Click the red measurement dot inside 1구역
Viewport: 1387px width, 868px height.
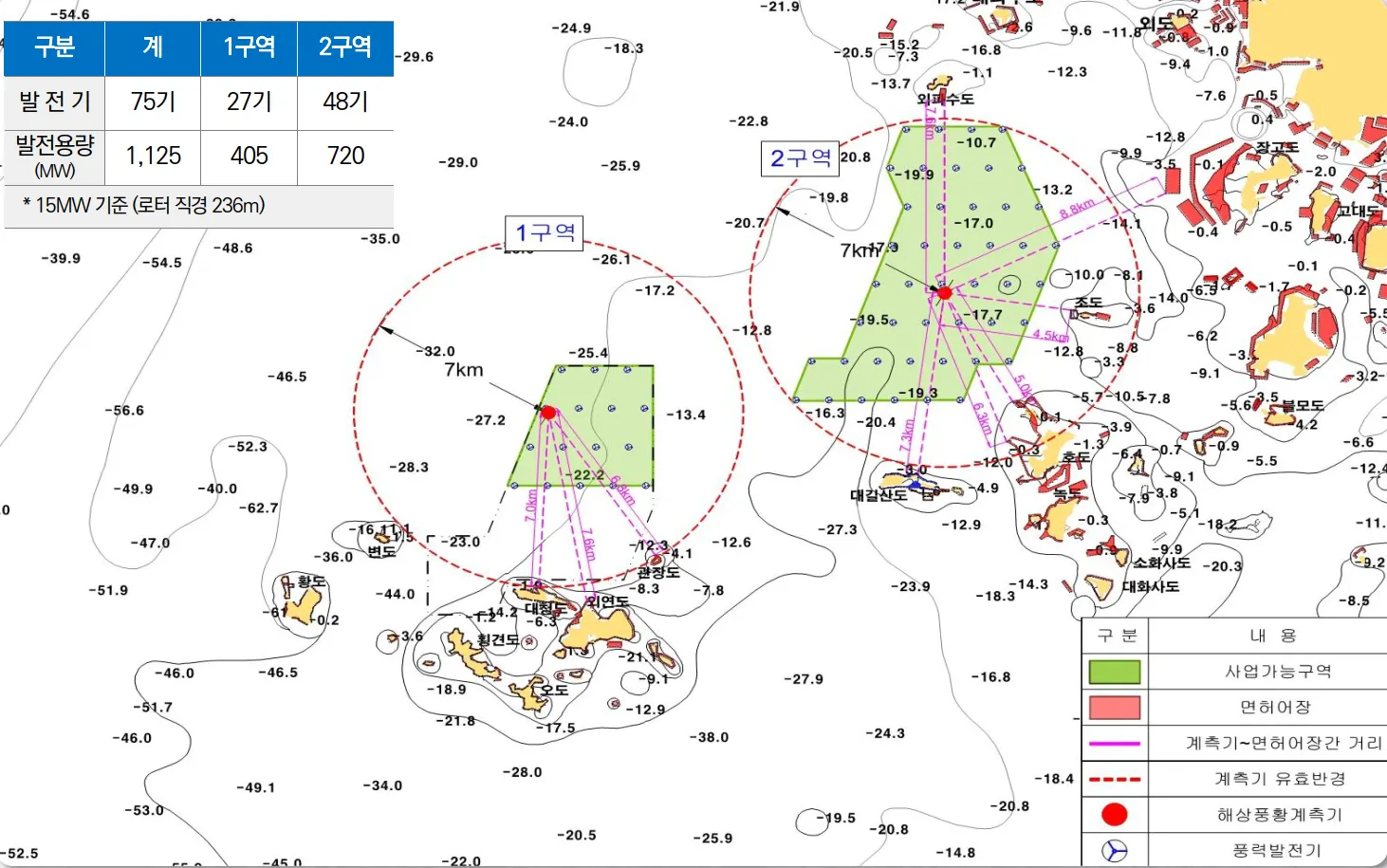click(x=548, y=412)
